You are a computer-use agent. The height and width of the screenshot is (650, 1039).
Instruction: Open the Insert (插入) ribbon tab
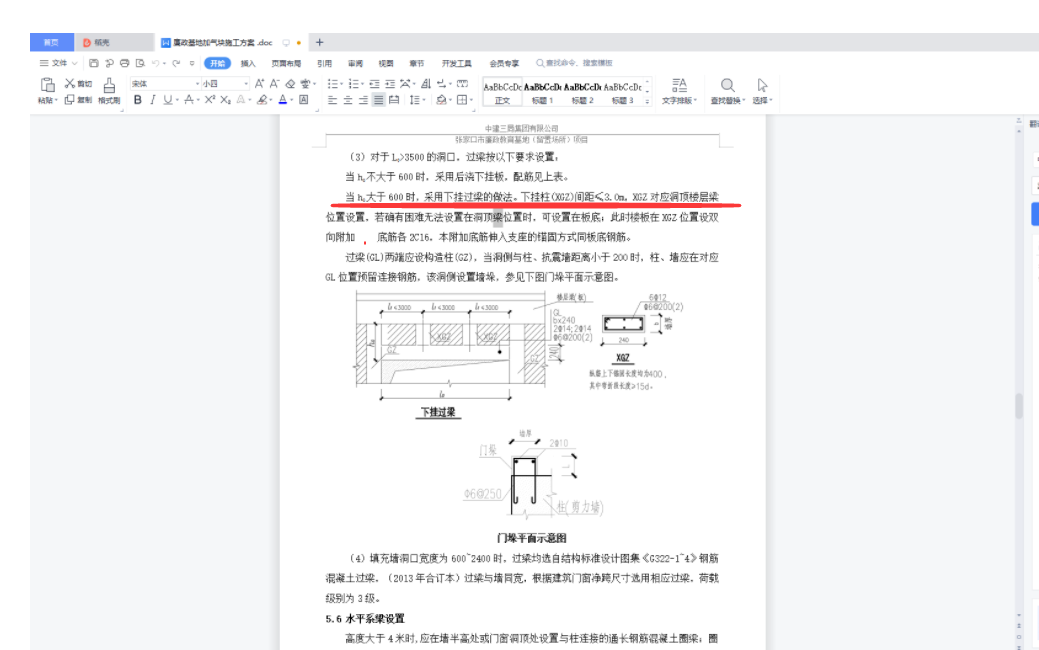[248, 64]
